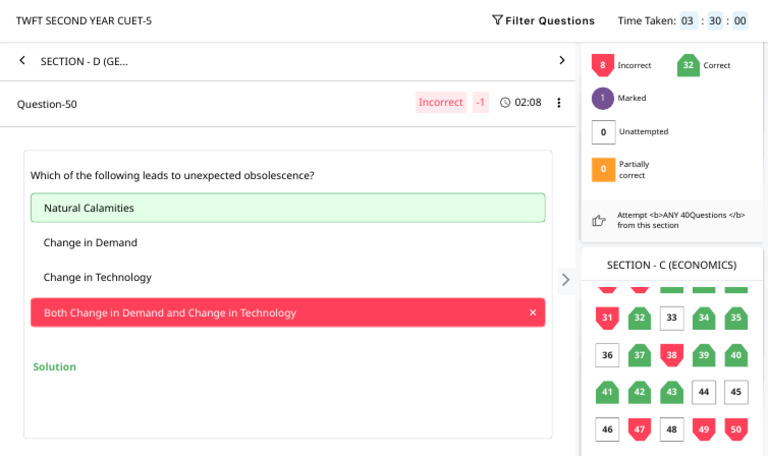Jump to question 45
The image size is (768, 456).
pyautogui.click(x=736, y=392)
